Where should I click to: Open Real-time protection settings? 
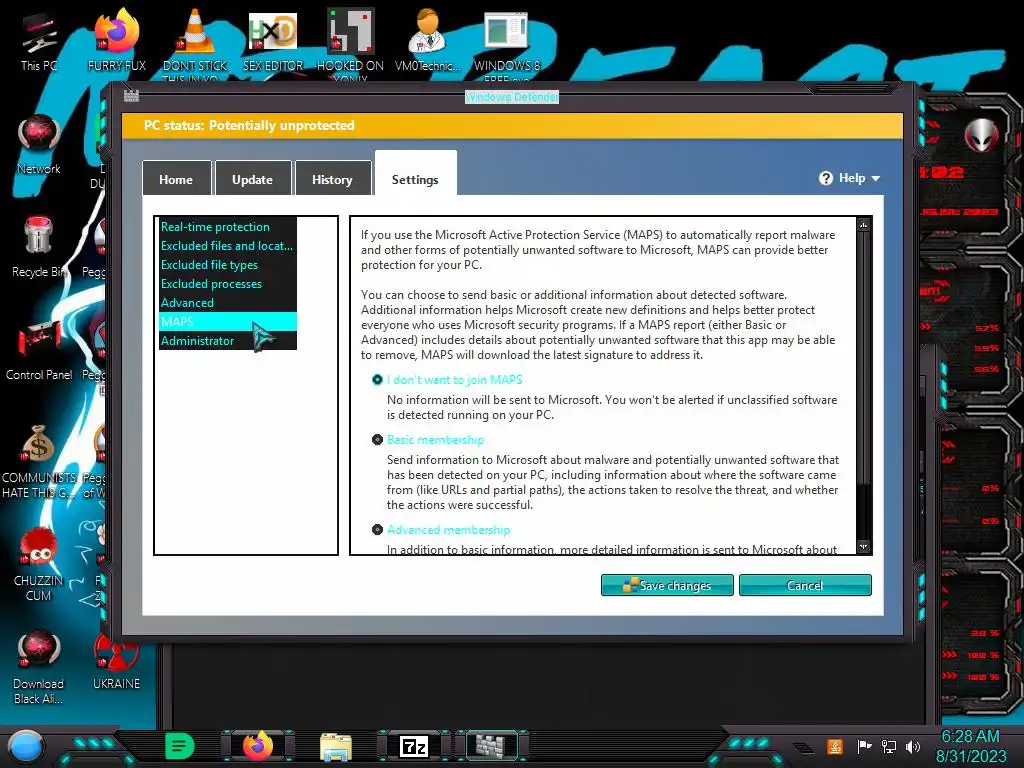click(228, 227)
